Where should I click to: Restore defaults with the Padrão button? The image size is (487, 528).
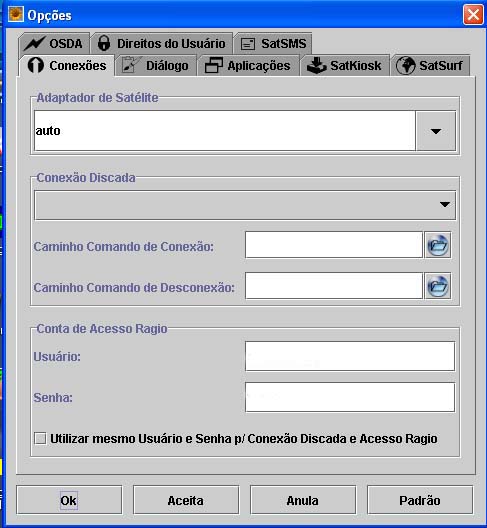click(x=420, y=500)
